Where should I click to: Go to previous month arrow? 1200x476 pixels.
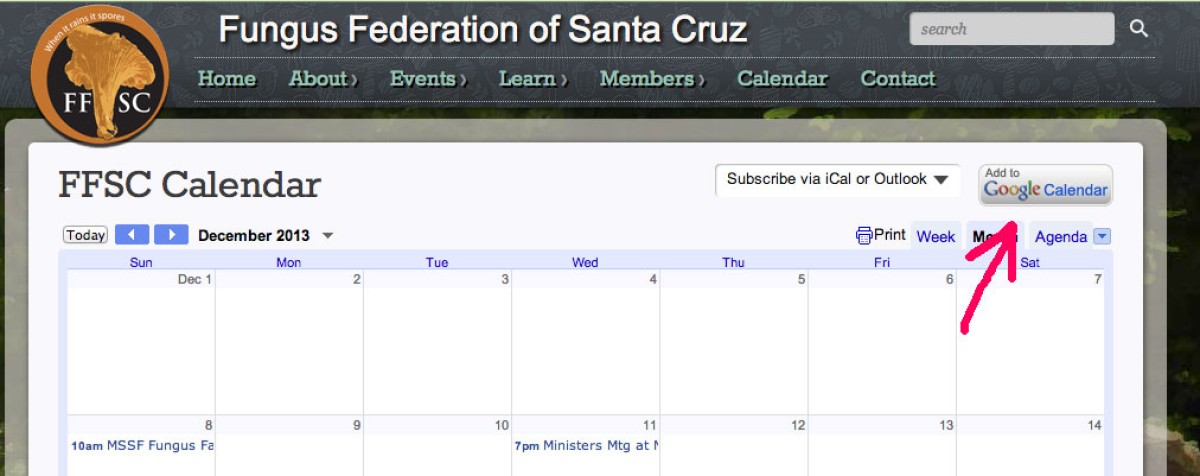coord(132,235)
